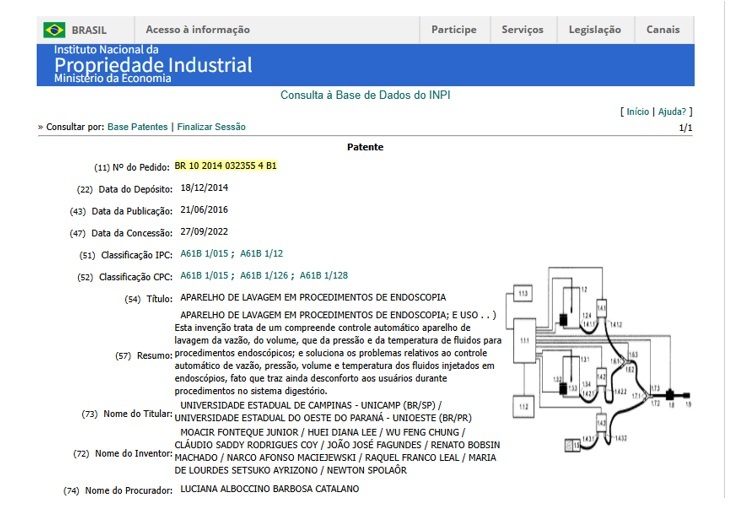The height and width of the screenshot is (519, 730).
Task: Click deposit date 18/12/2014
Action: coord(204,188)
